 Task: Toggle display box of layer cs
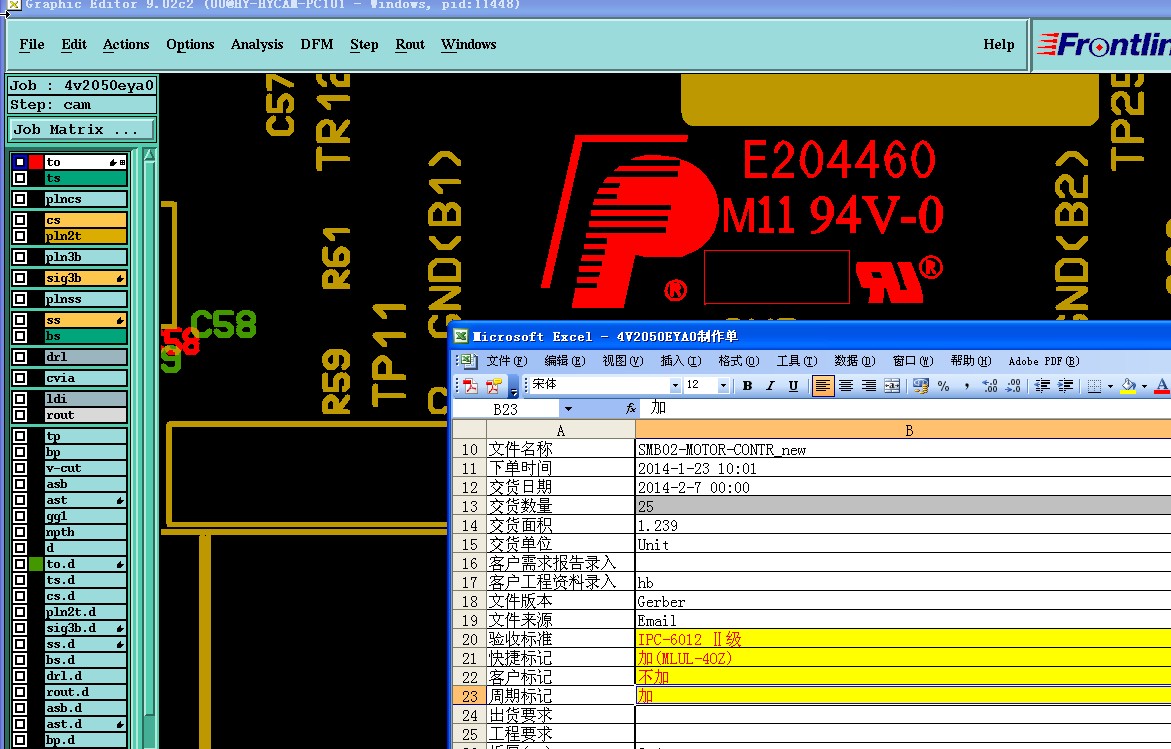coord(20,220)
